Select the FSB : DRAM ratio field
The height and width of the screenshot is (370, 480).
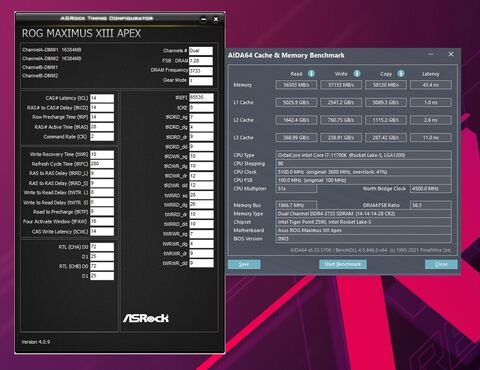[201, 61]
